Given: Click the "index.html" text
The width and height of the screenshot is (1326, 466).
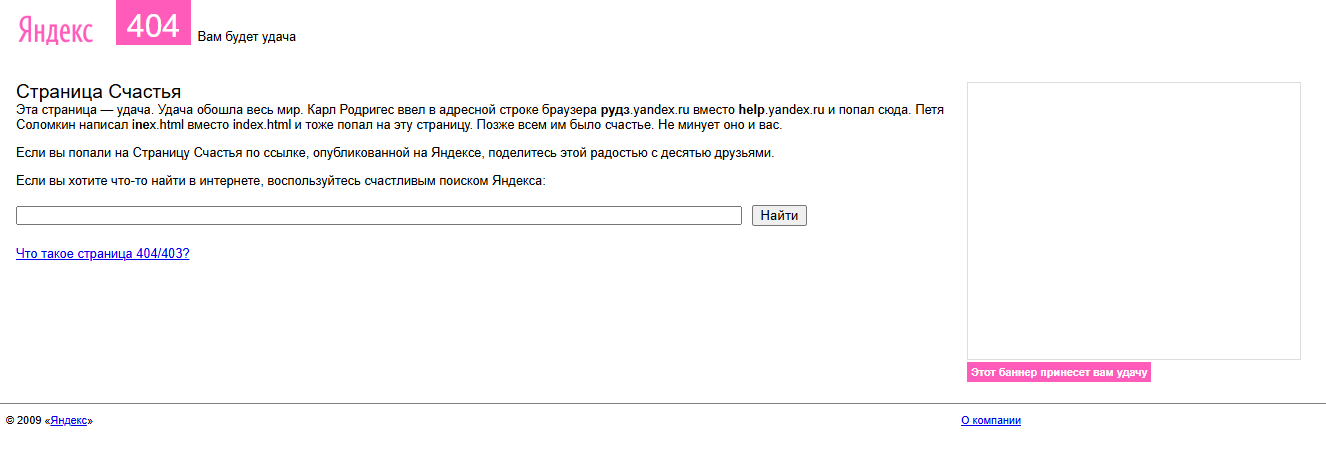Looking at the screenshot, I should tap(262, 126).
